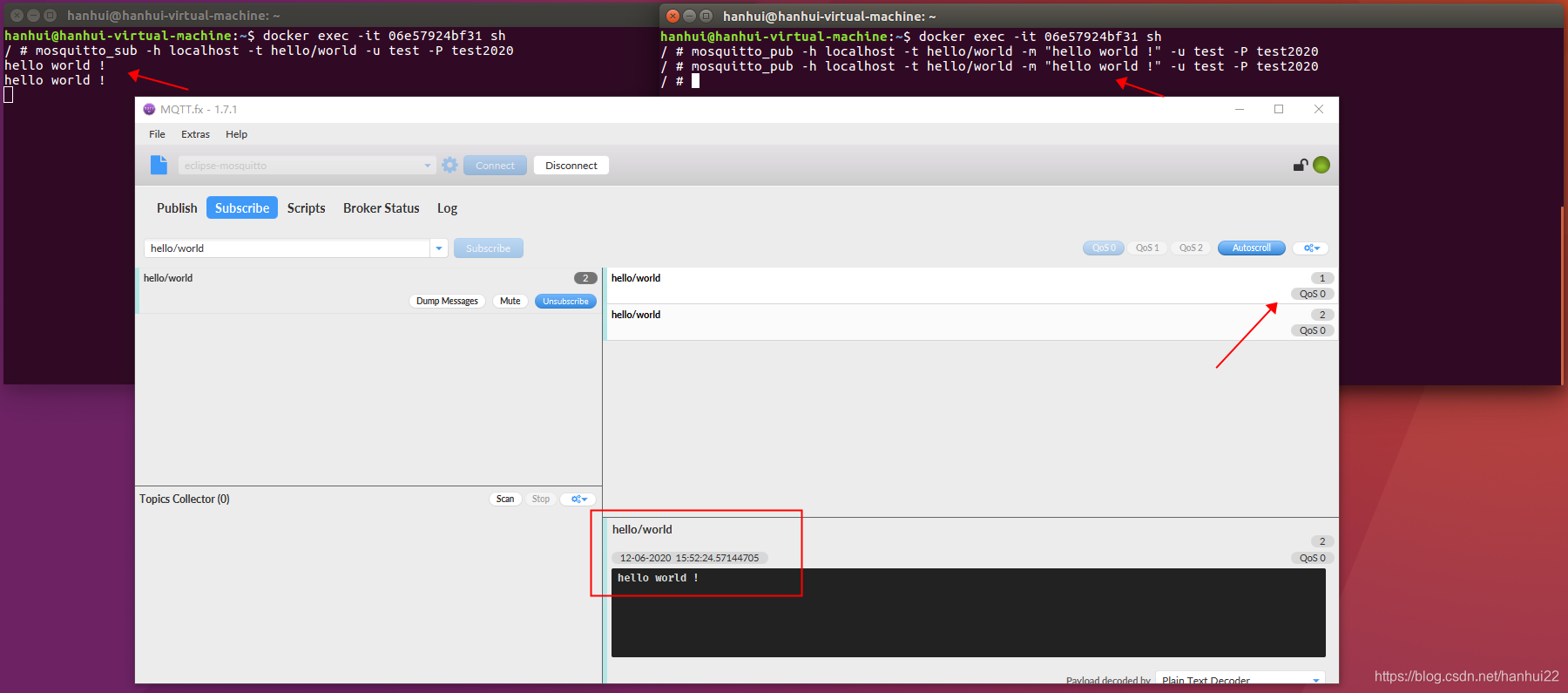Click the right terminal prompt cursor
This screenshot has width=1568, height=693.
695,81
